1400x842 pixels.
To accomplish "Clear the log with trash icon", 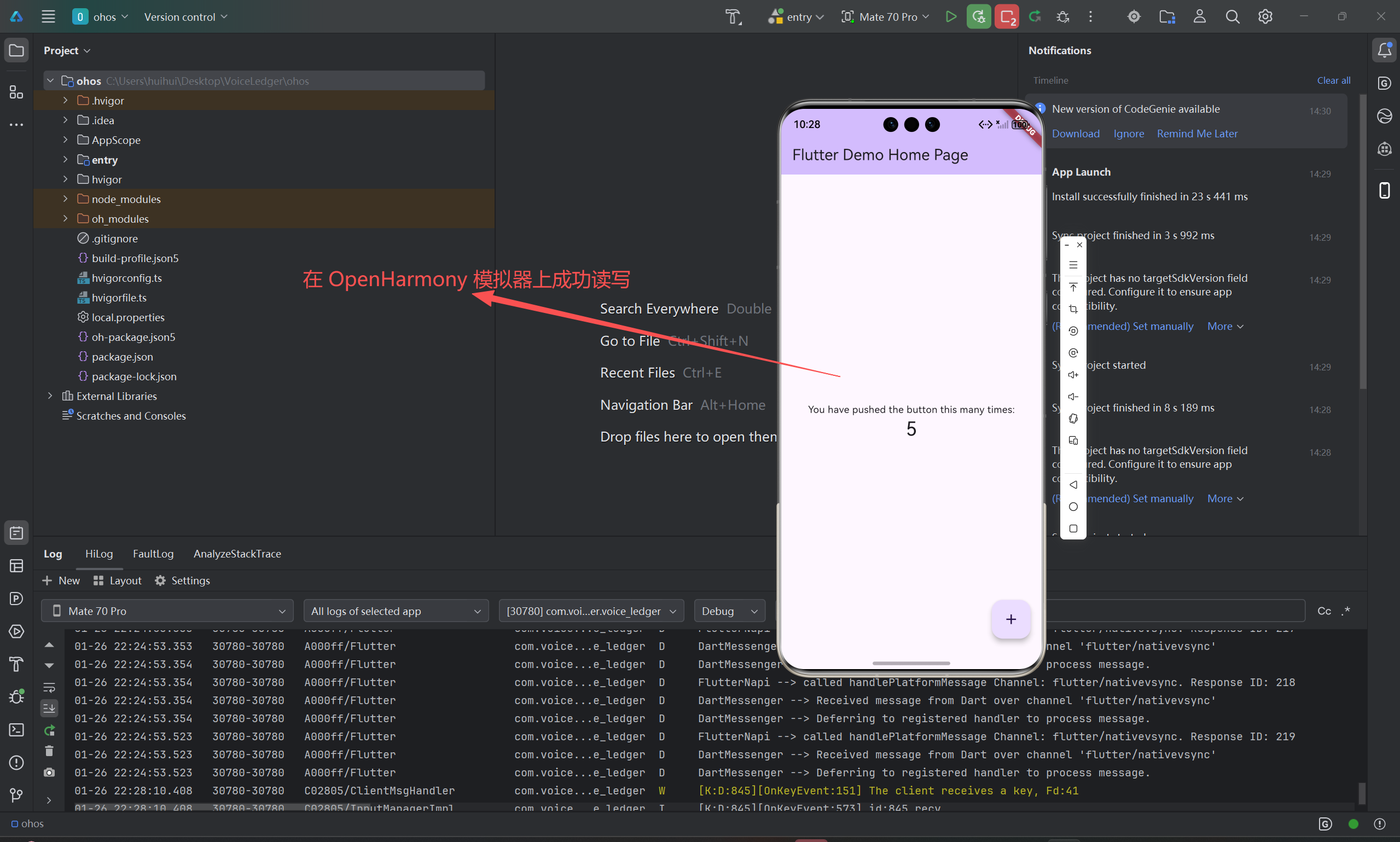I will [49, 751].
